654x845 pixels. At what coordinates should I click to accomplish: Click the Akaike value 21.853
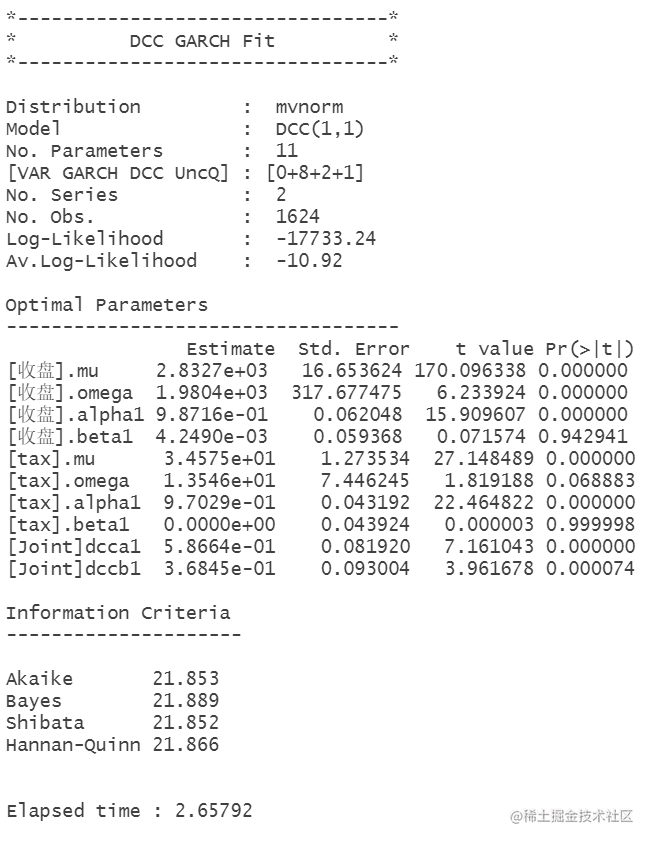(186, 678)
